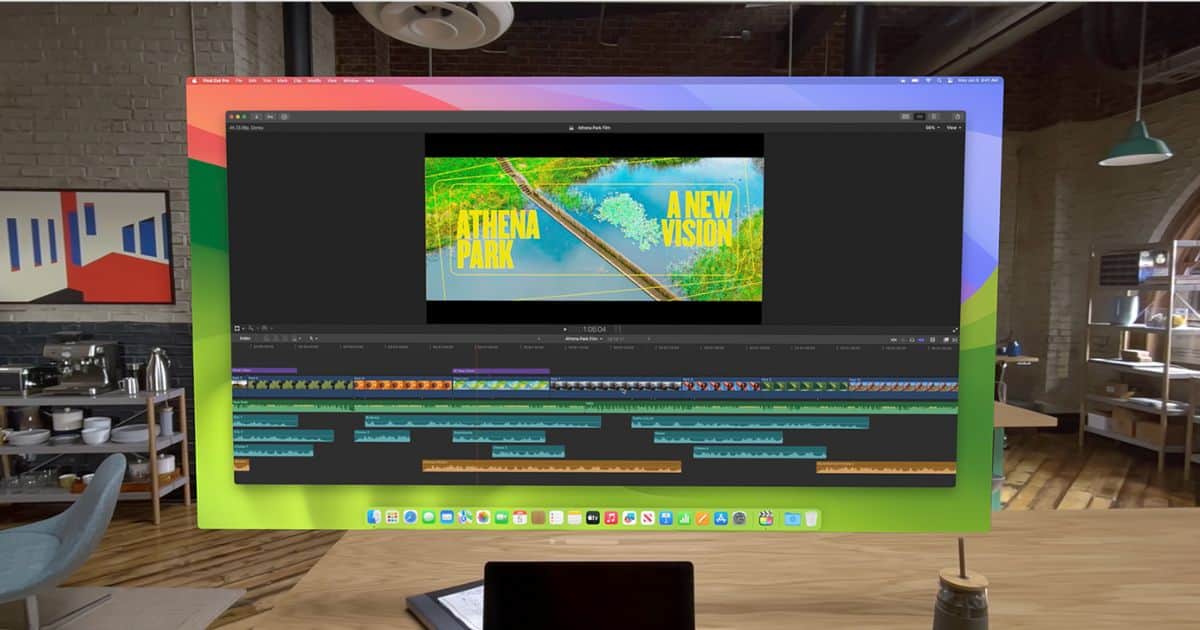Viewport: 1200px width, 630px height.
Task: Open Final Cut Pro from the Dock
Action: 766,518
